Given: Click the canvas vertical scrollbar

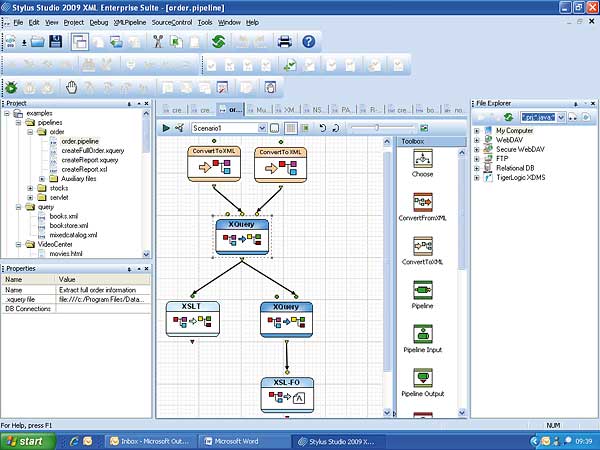Looking at the screenshot, I should point(387,262).
